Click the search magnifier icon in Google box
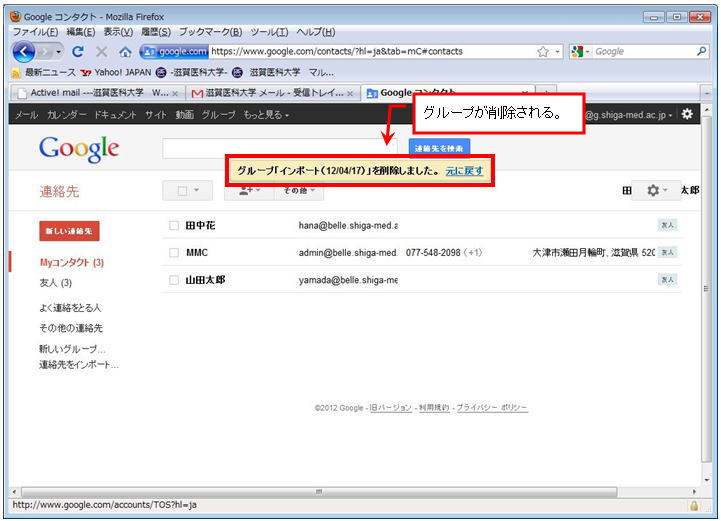721x521 pixels. point(701,52)
